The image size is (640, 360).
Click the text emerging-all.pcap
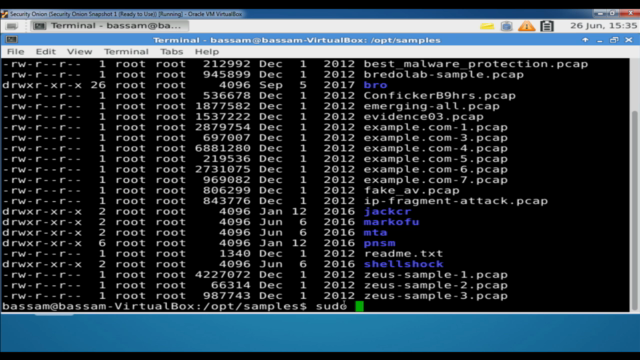(432, 107)
